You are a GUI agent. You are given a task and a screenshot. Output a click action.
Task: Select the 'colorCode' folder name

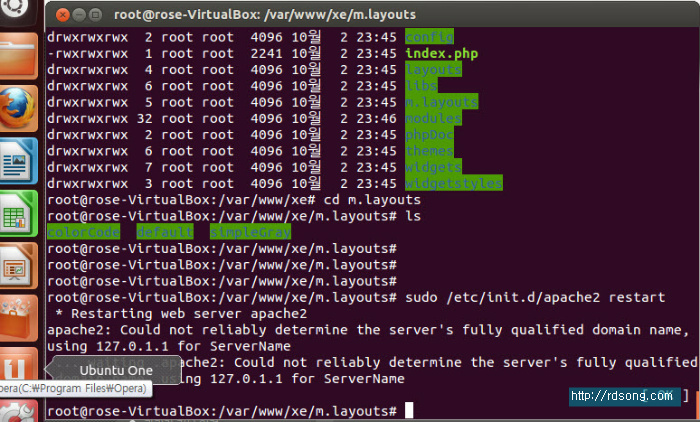click(x=83, y=232)
